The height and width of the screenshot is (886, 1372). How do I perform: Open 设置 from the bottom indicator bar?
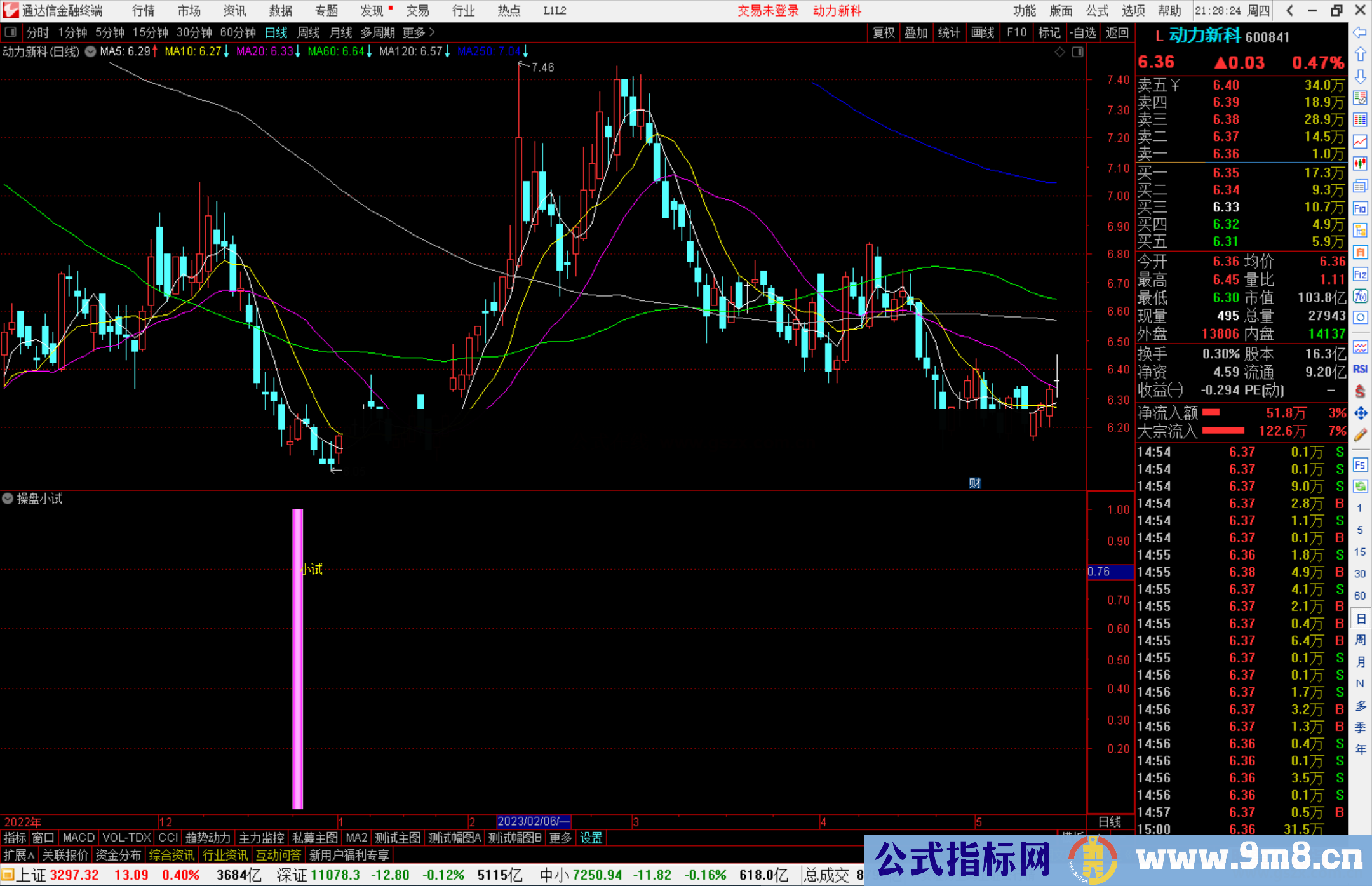(591, 838)
